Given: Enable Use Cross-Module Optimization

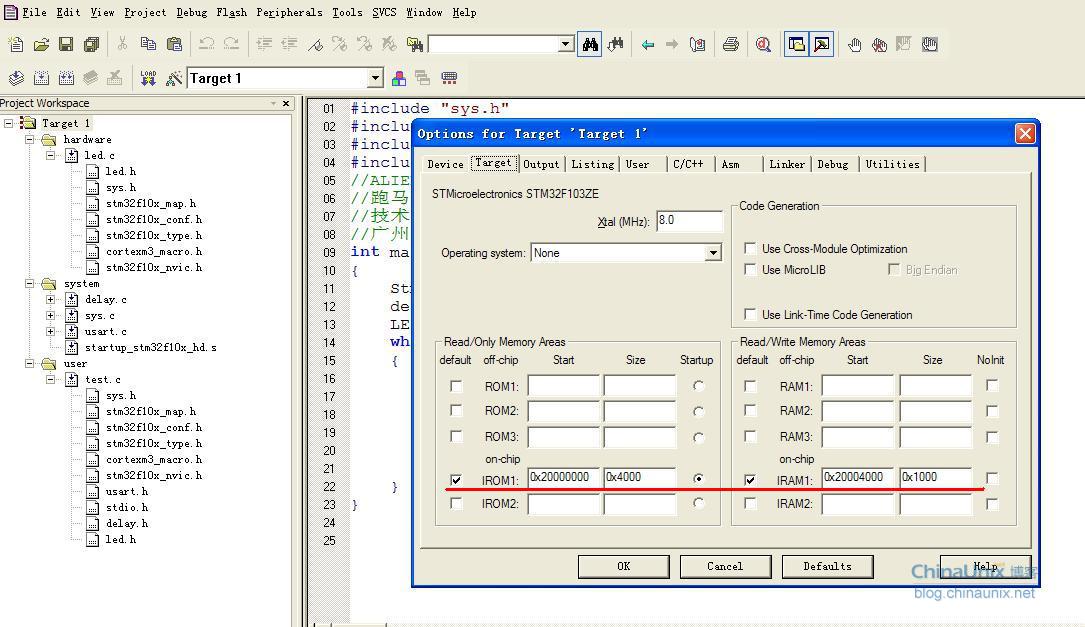Looking at the screenshot, I should (750, 248).
